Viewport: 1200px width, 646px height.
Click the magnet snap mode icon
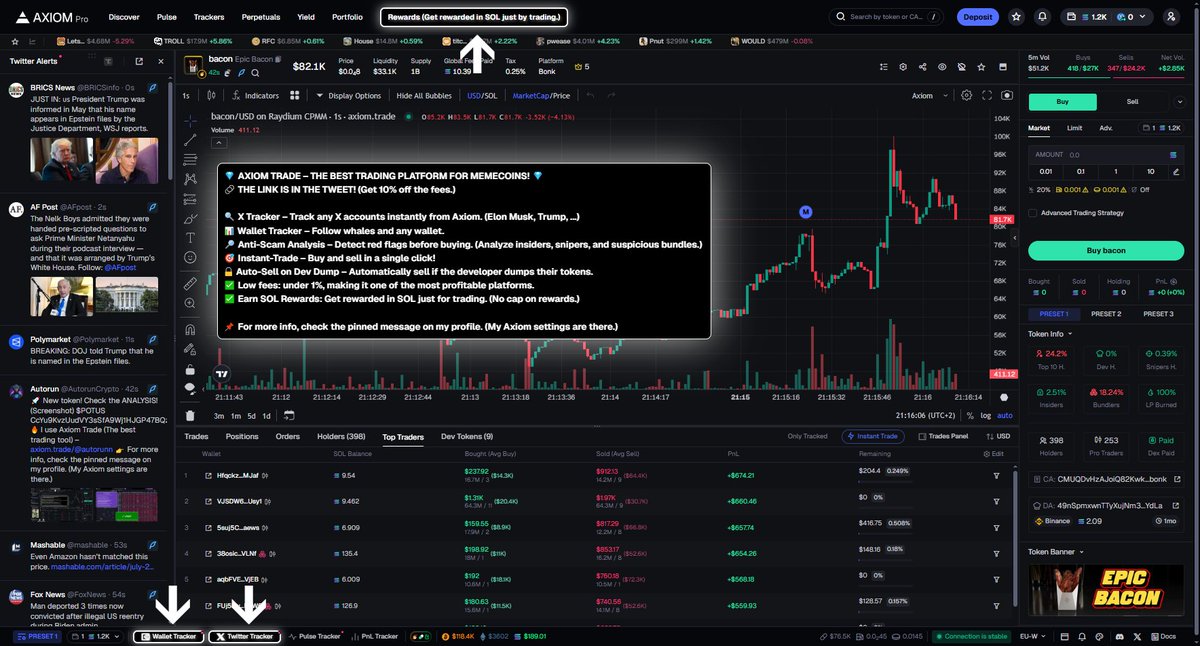(x=190, y=329)
